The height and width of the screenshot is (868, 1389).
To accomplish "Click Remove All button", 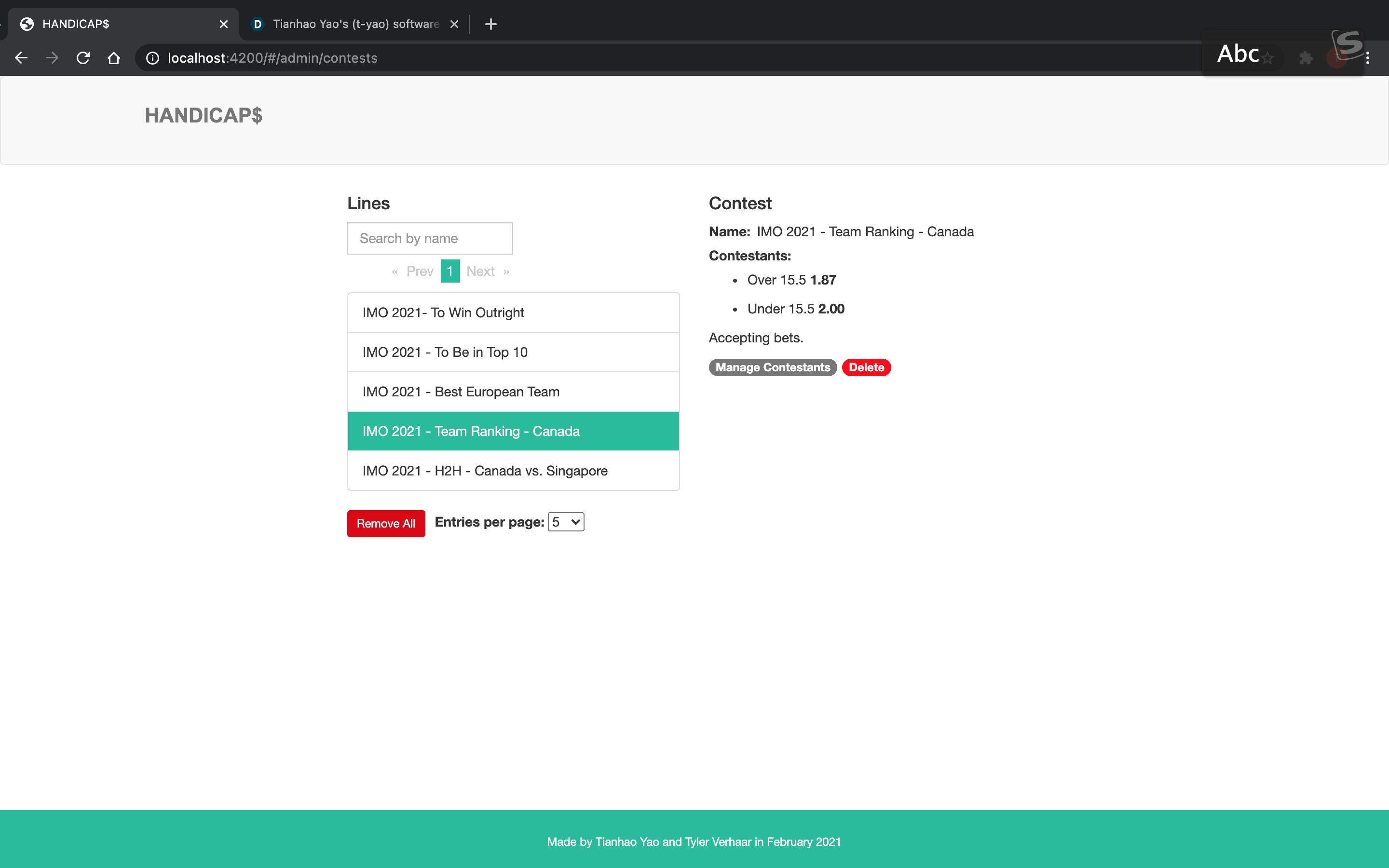I will coord(386,524).
